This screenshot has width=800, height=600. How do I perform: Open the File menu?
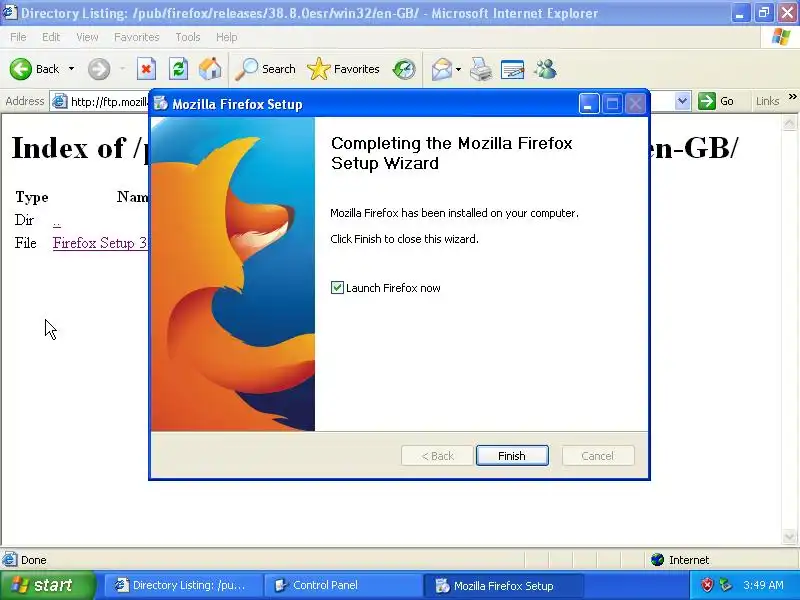pyautogui.click(x=18, y=37)
